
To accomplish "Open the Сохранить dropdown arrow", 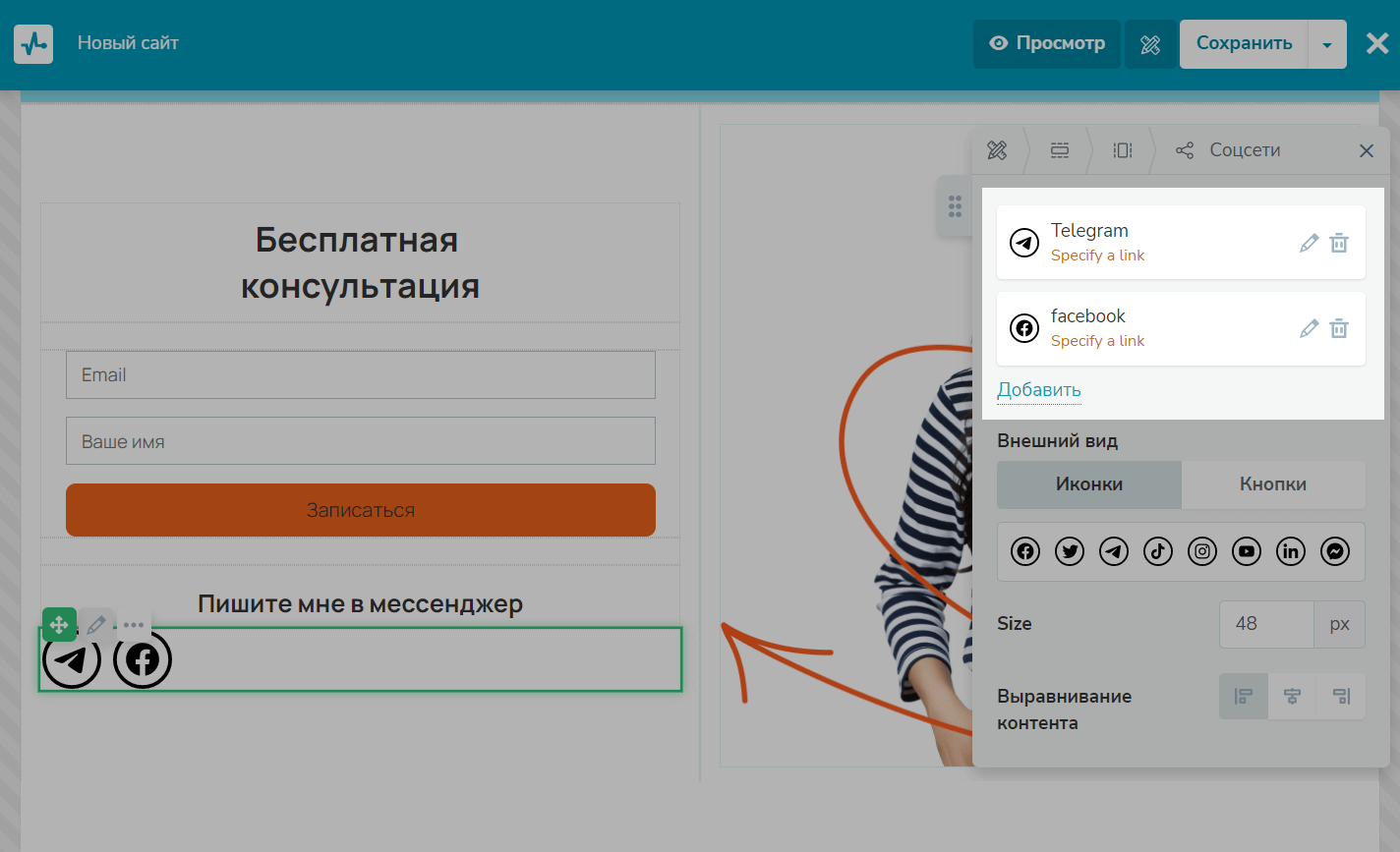I will (1327, 44).
